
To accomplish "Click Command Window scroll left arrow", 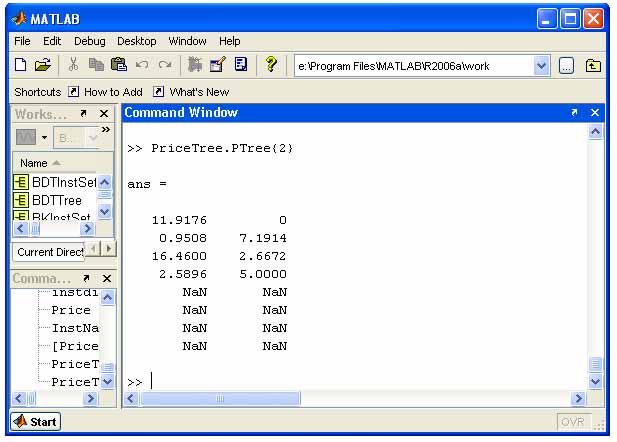I will pyautogui.click(x=131, y=399).
